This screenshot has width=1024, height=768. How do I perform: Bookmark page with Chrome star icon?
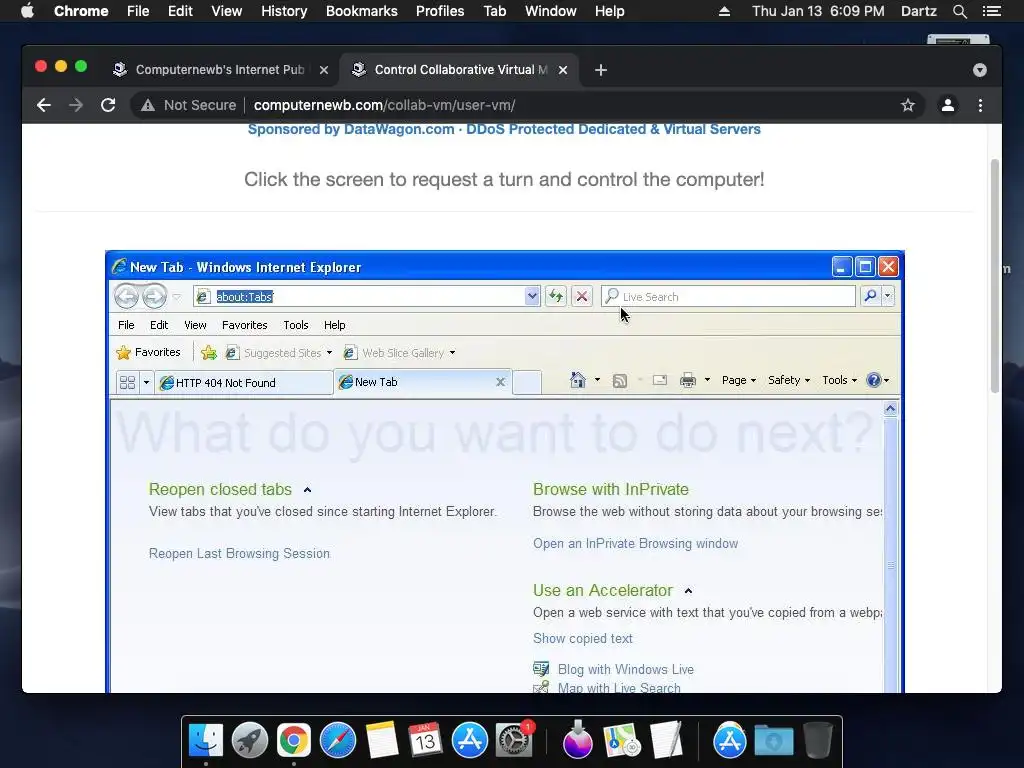908,105
